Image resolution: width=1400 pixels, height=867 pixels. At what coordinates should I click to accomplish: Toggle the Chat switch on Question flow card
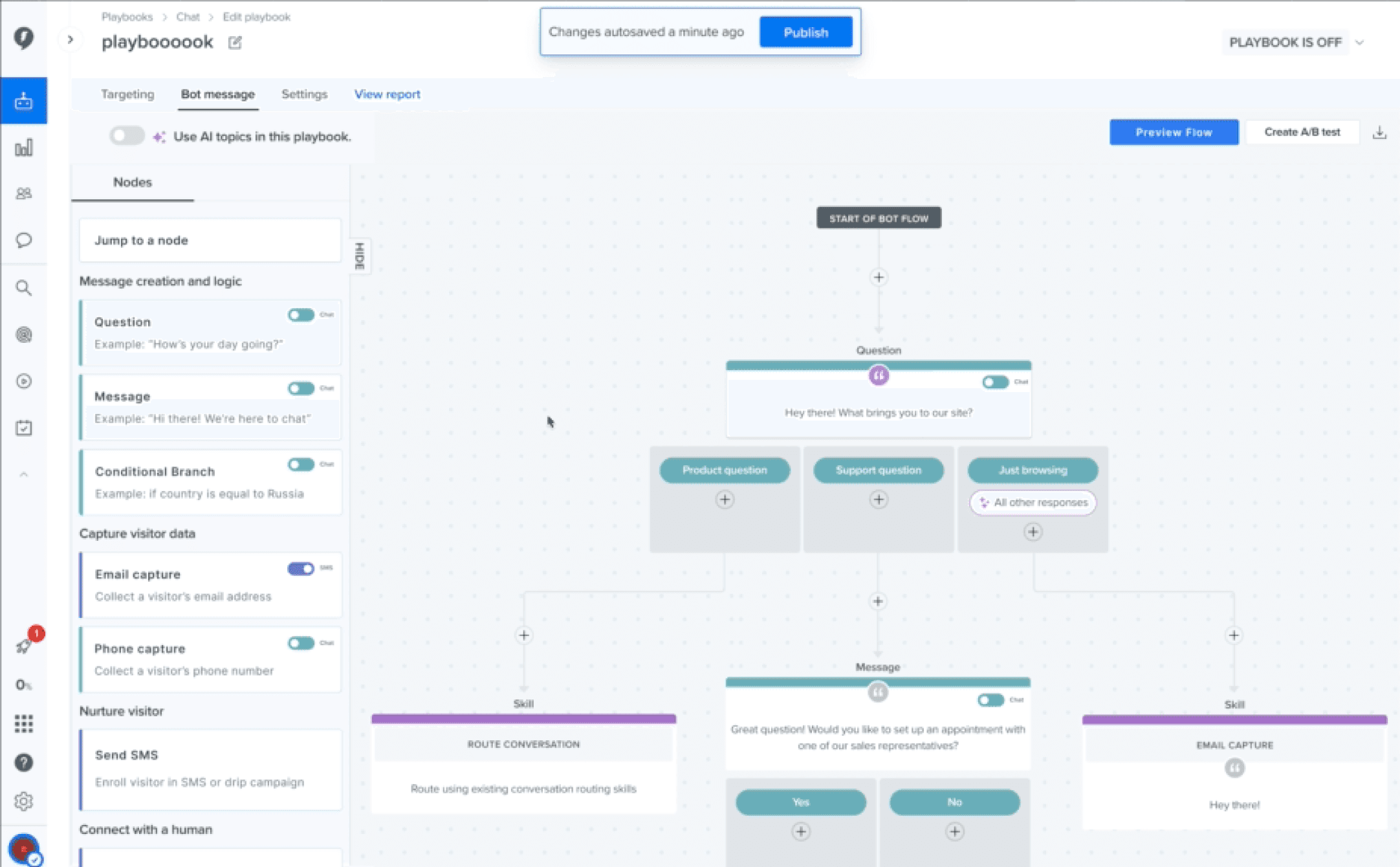(x=995, y=382)
